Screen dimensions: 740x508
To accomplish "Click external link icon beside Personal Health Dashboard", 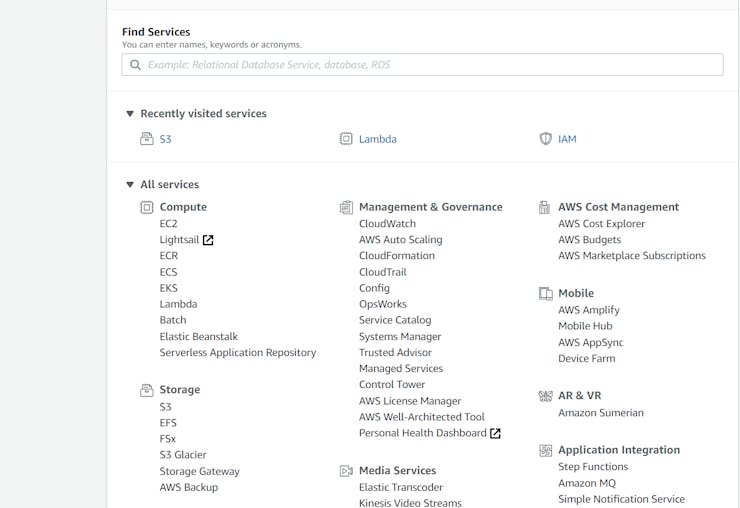I will [x=495, y=433].
